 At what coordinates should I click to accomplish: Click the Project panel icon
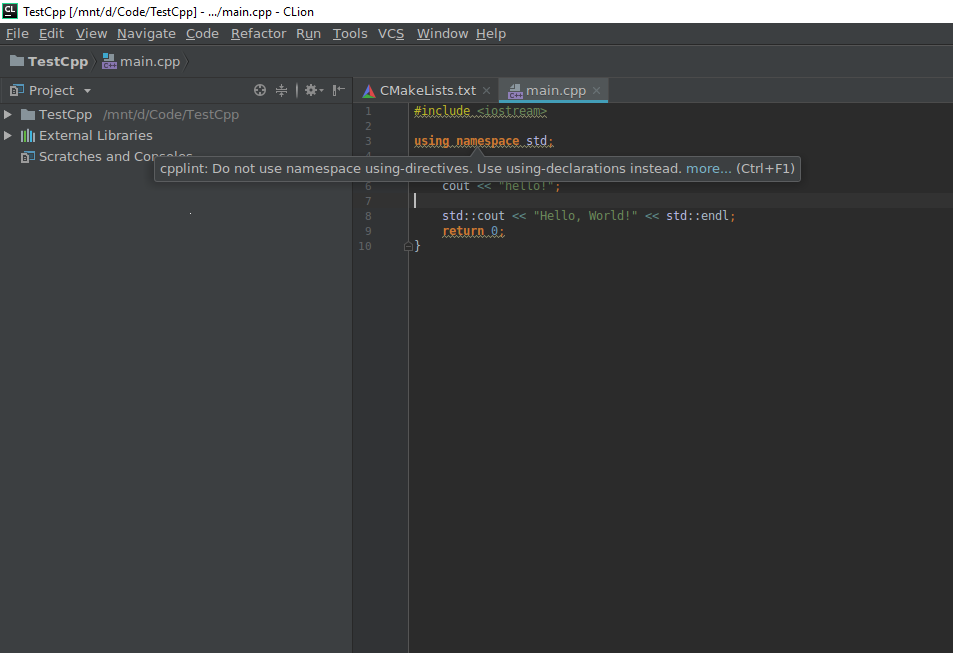click(x=16, y=91)
